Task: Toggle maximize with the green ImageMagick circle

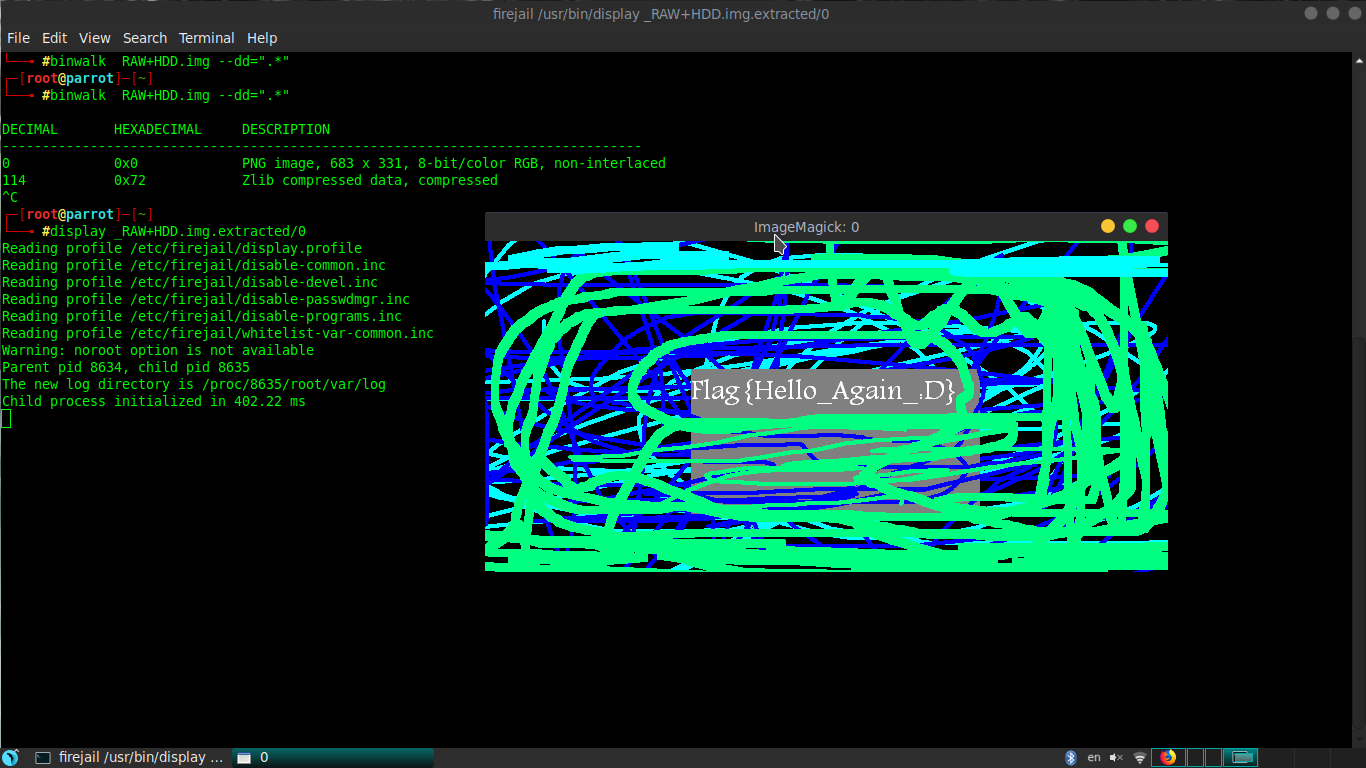Action: point(1129,226)
